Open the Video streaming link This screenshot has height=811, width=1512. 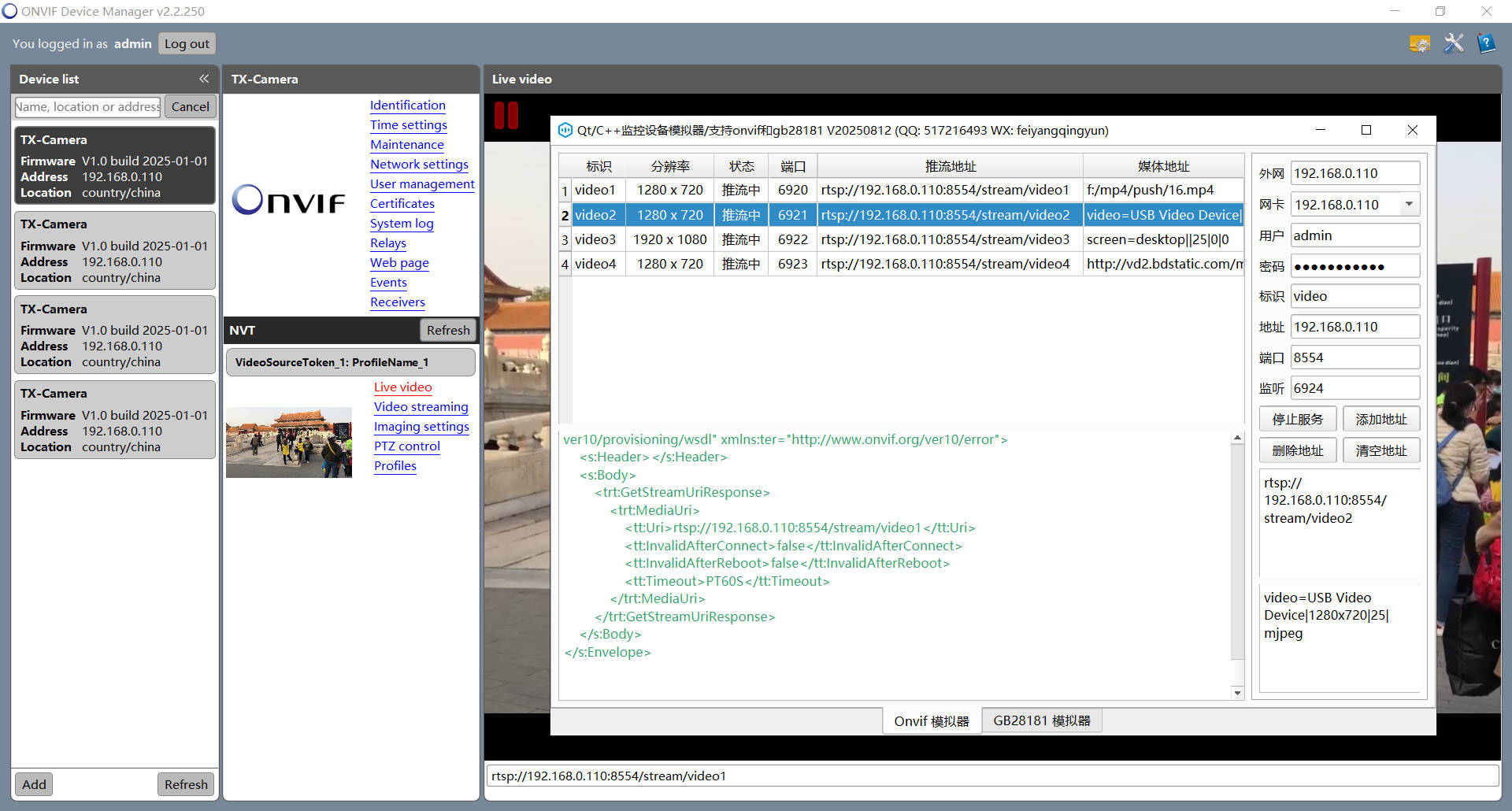421,407
